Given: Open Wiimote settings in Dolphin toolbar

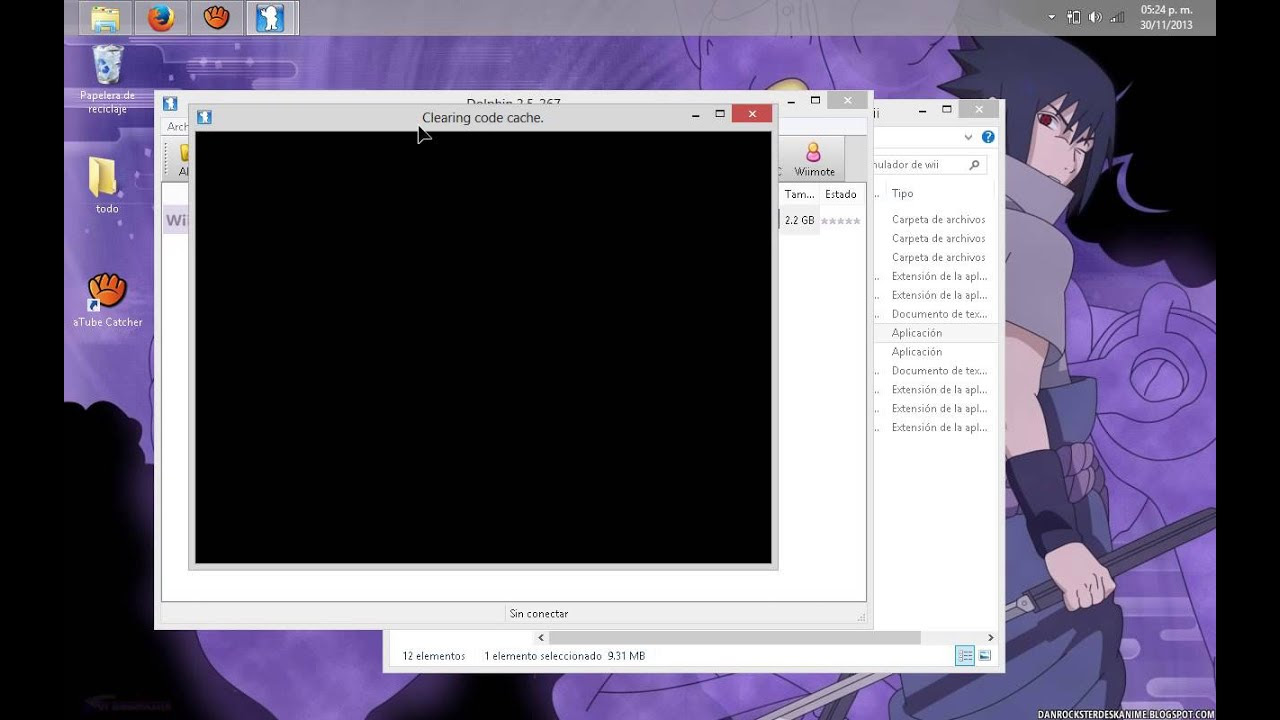Looking at the screenshot, I should tap(814, 158).
